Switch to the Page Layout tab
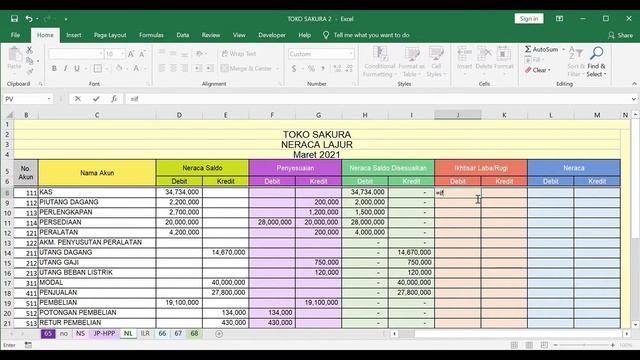 pyautogui.click(x=110, y=35)
